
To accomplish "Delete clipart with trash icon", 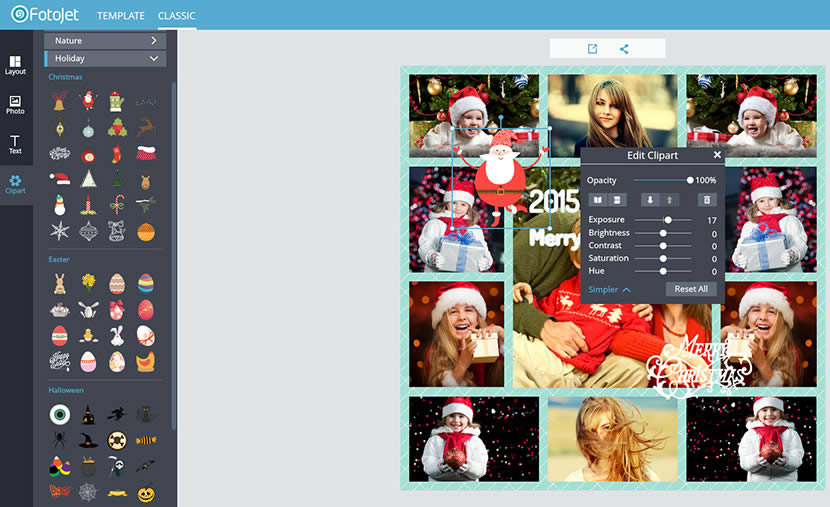I will click(x=707, y=200).
